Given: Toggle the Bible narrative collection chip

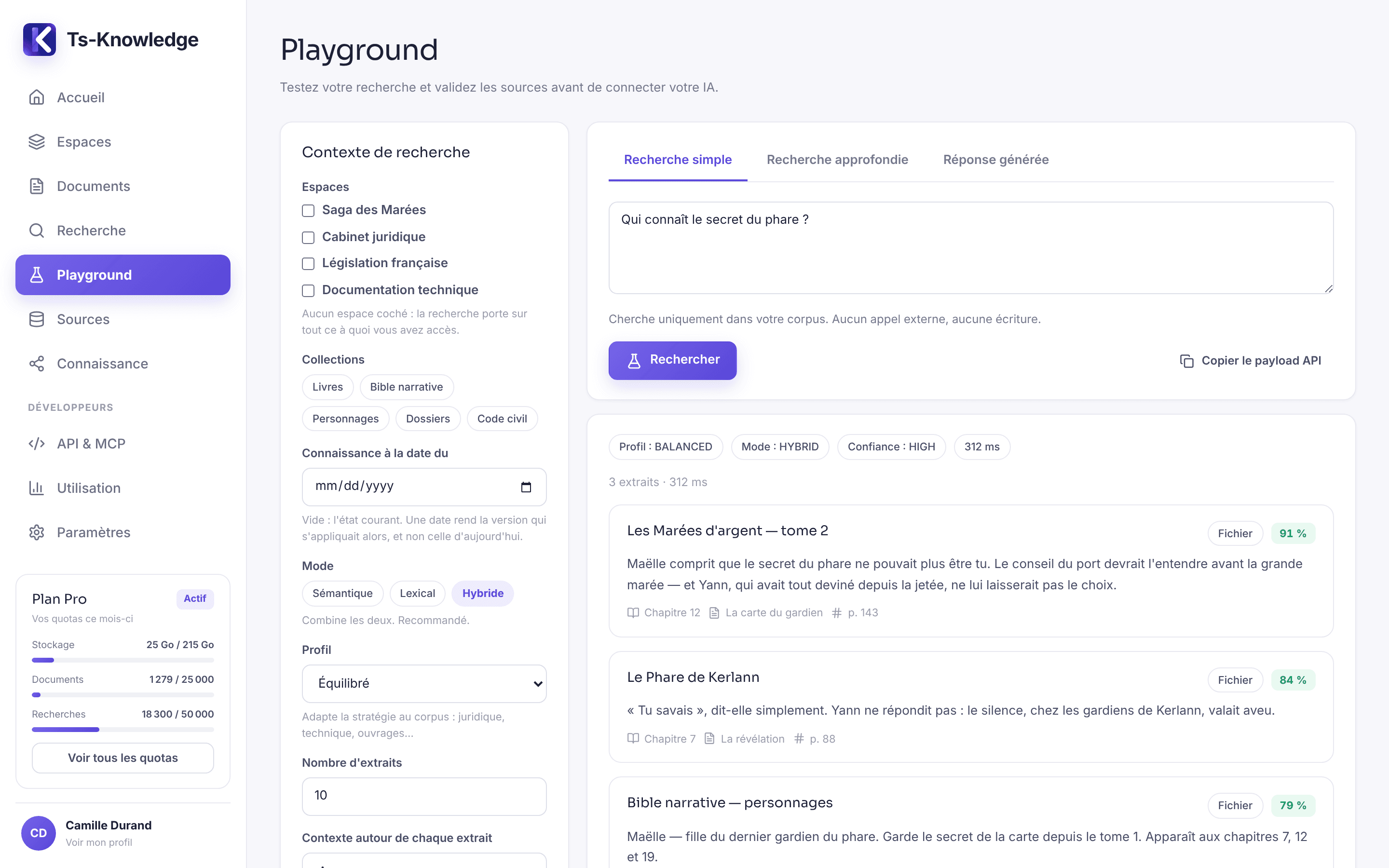Looking at the screenshot, I should point(407,387).
